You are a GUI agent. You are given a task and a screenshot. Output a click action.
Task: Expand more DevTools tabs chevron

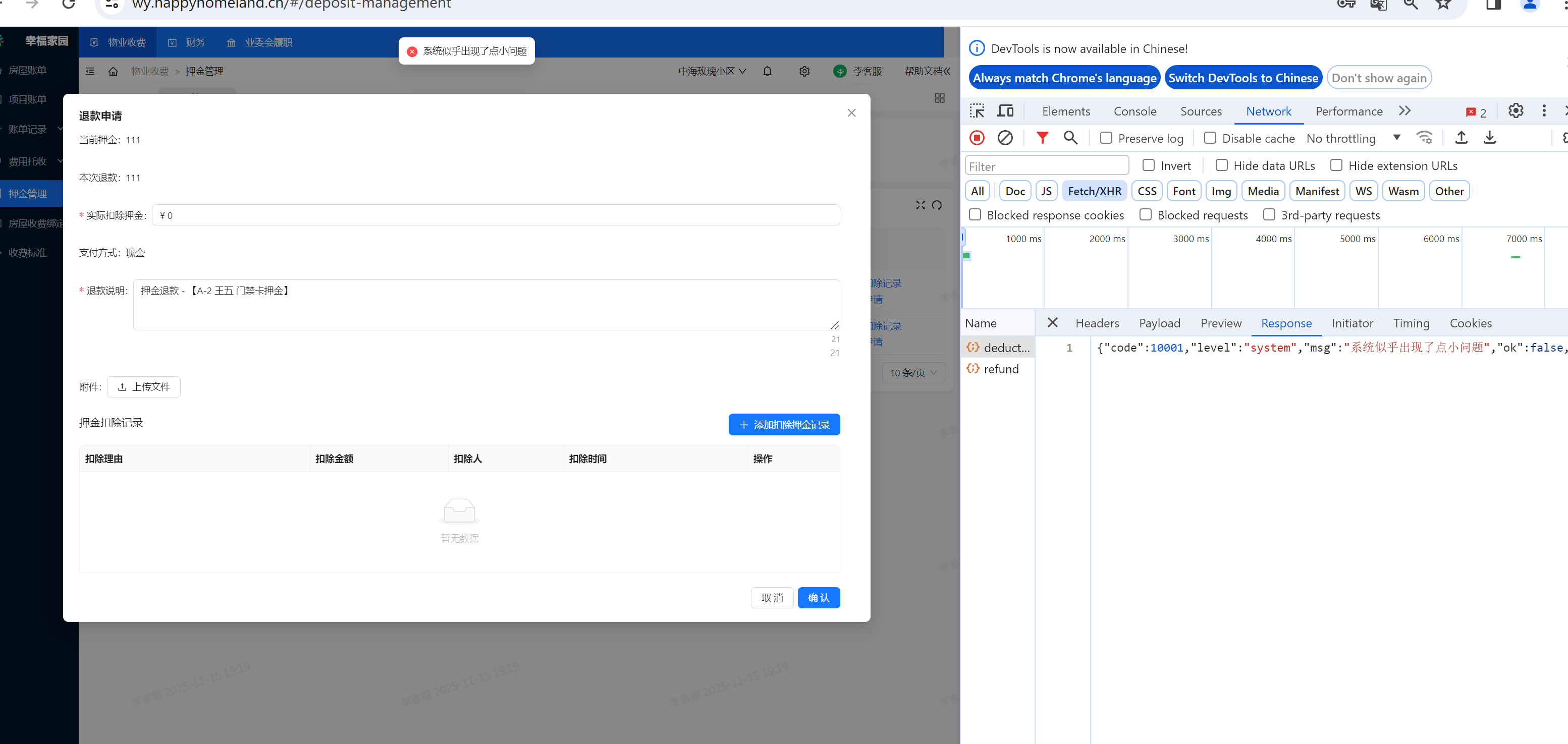tap(1405, 111)
